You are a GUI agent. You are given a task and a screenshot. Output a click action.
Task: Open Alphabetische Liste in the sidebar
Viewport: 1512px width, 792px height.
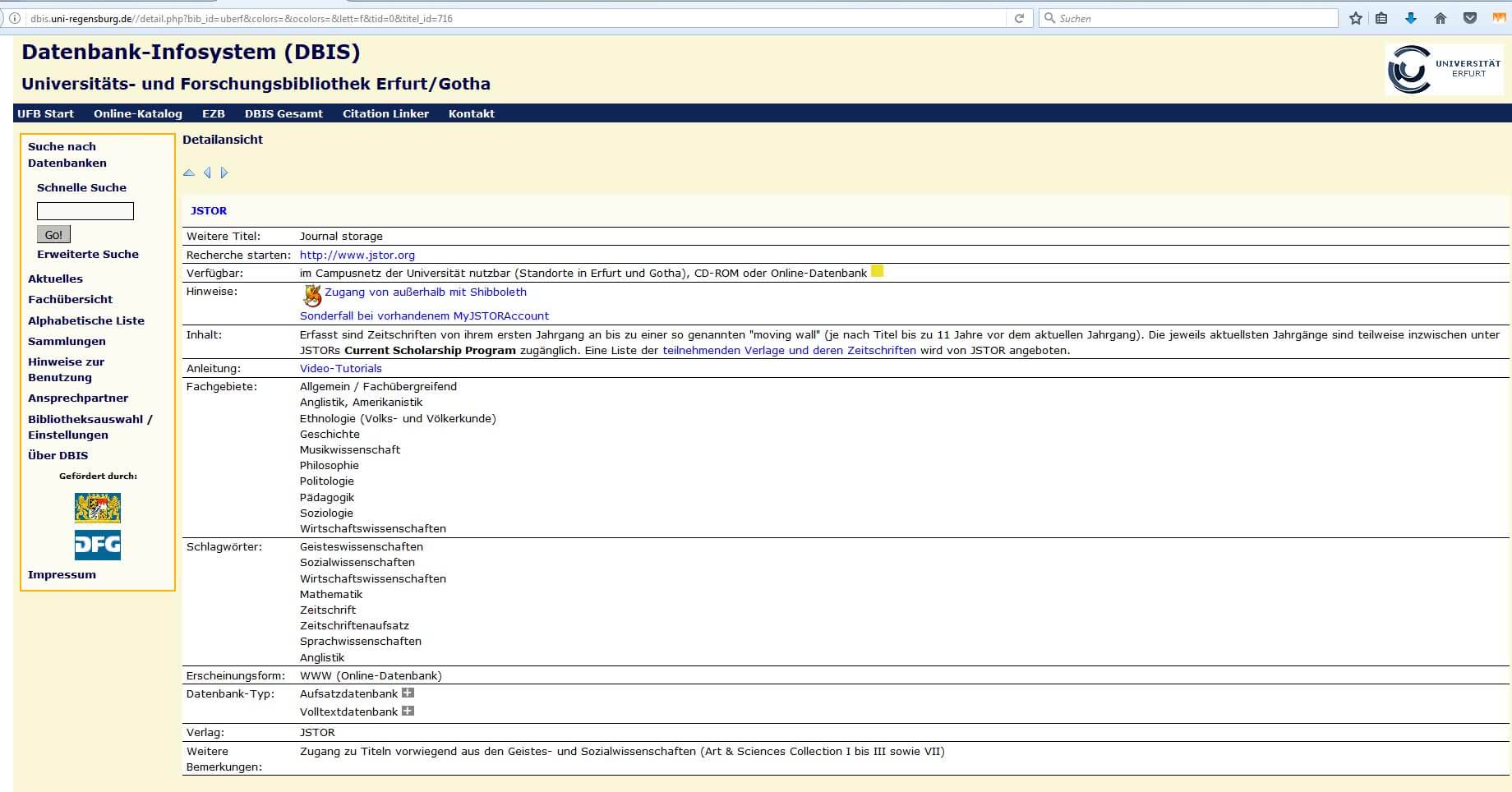(86, 320)
